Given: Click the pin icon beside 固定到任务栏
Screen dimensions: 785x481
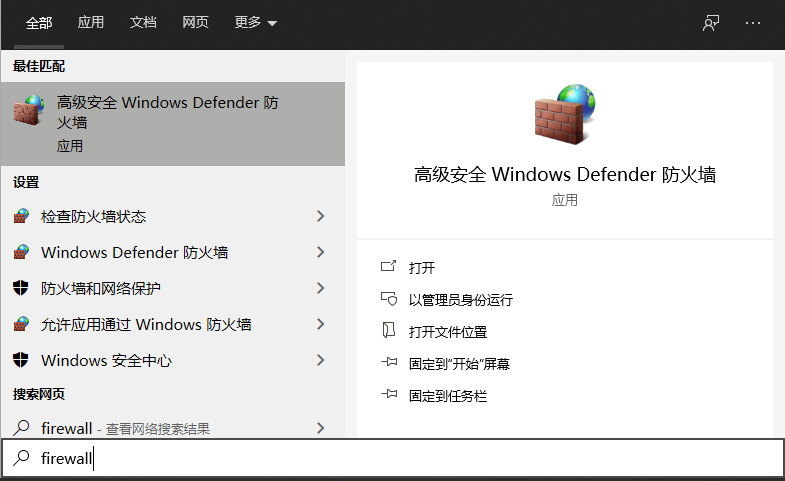Looking at the screenshot, I should [389, 394].
